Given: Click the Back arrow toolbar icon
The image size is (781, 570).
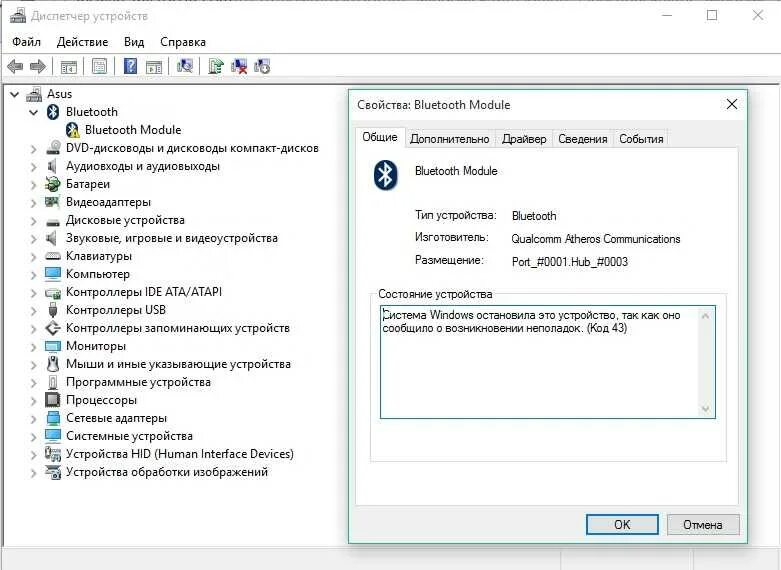Looking at the screenshot, I should (x=15, y=66).
